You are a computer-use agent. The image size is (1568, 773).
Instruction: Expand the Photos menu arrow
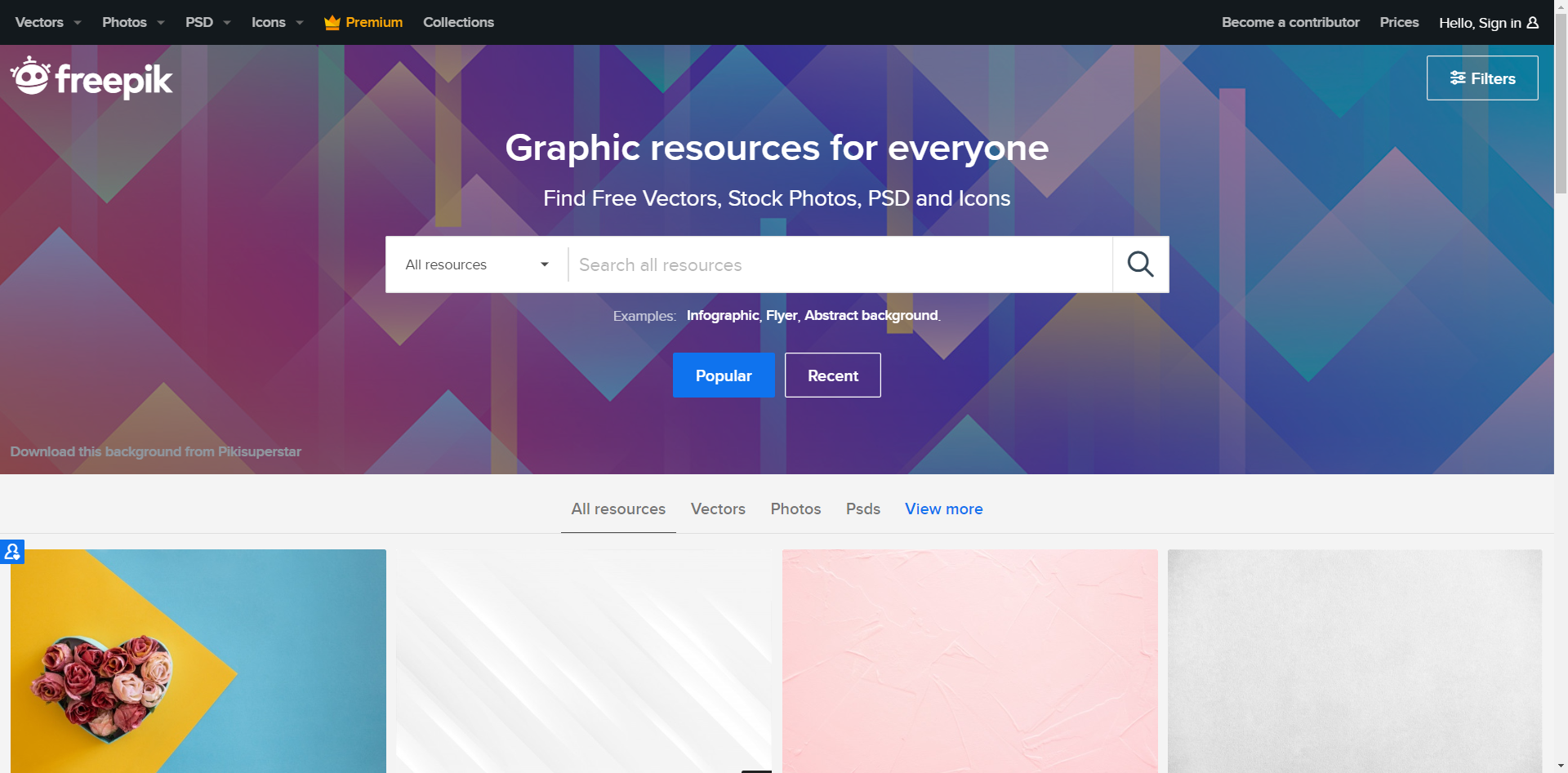(x=161, y=23)
